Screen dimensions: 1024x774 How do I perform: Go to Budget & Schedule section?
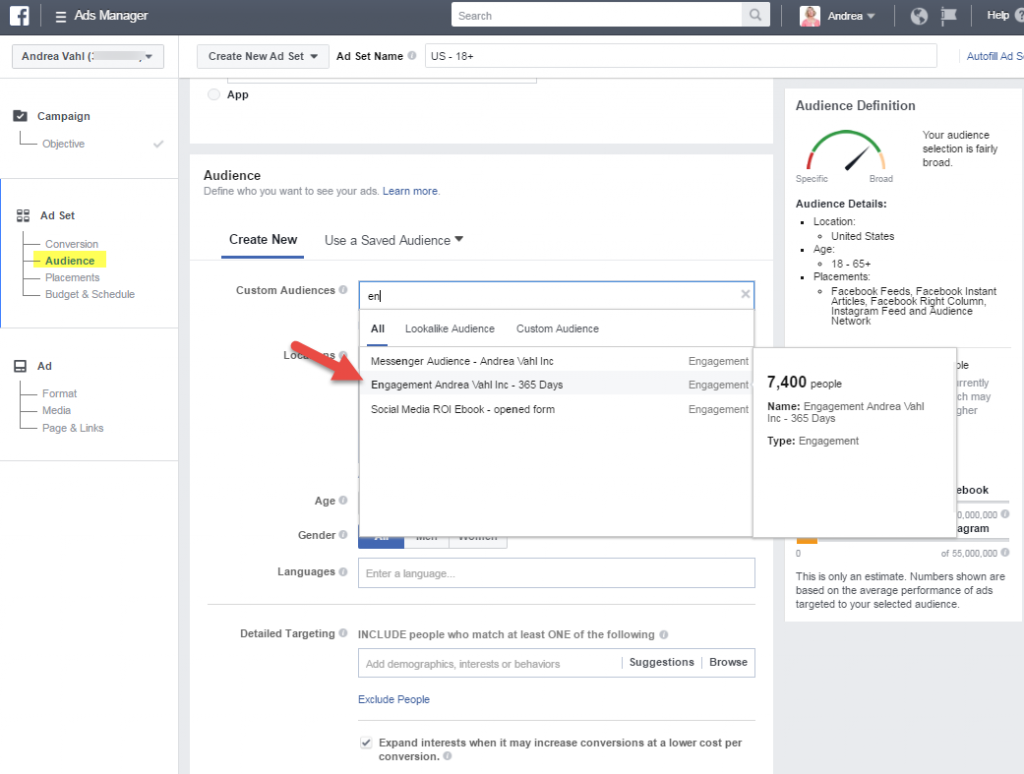point(90,294)
